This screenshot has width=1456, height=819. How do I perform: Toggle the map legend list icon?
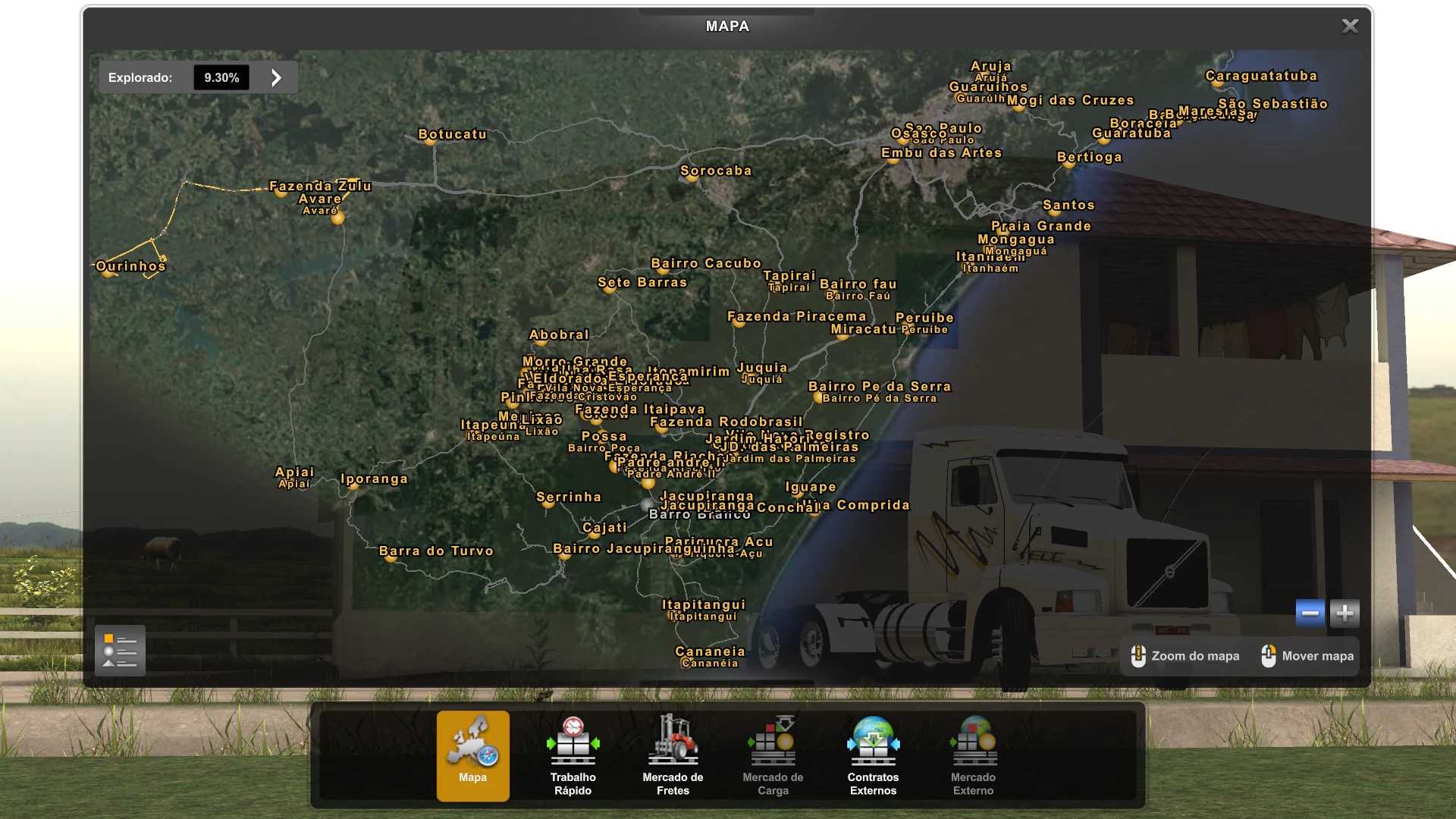coord(120,651)
